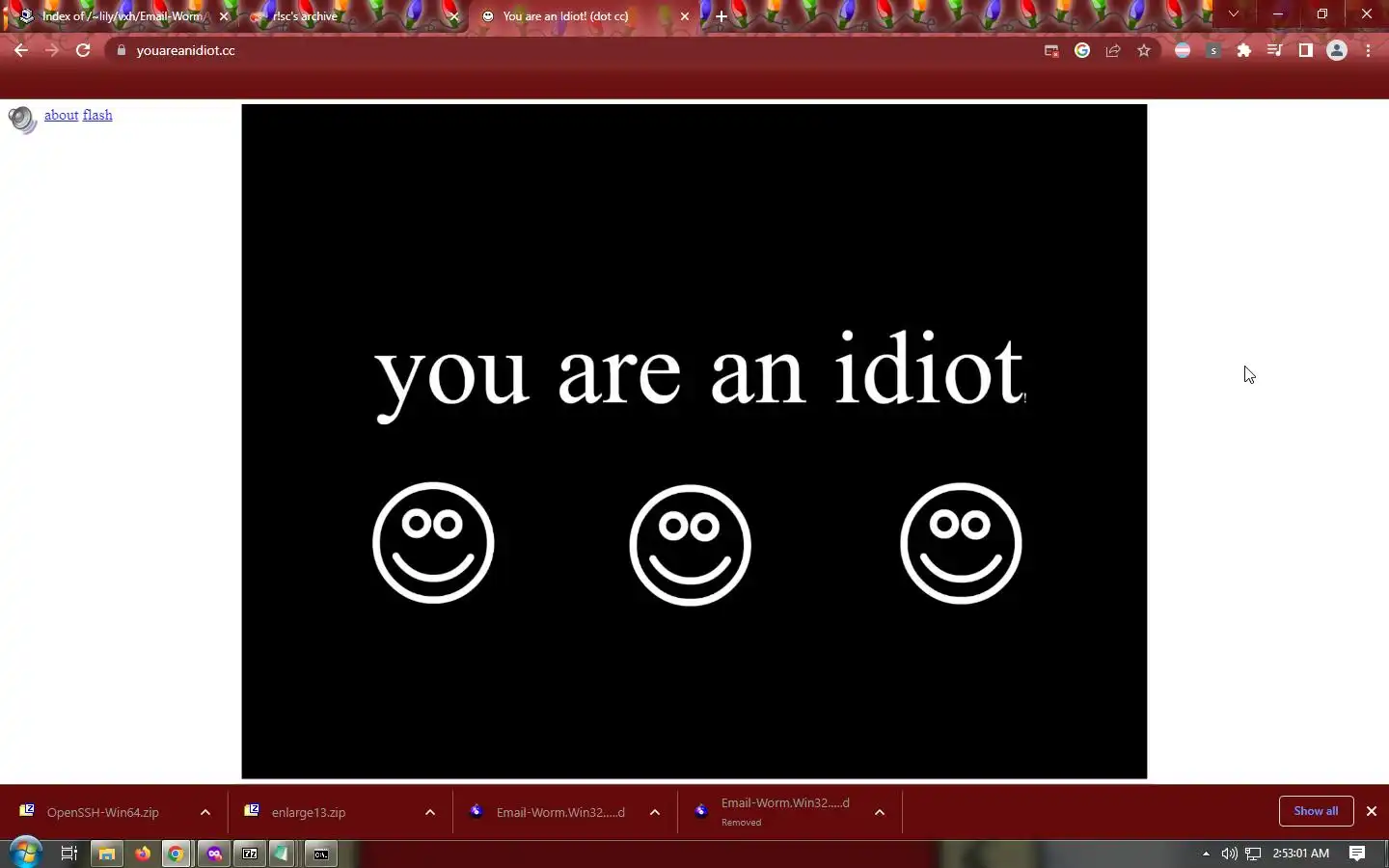Launch Firefox from the taskbar
This screenshot has height=868, width=1389.
click(x=143, y=854)
